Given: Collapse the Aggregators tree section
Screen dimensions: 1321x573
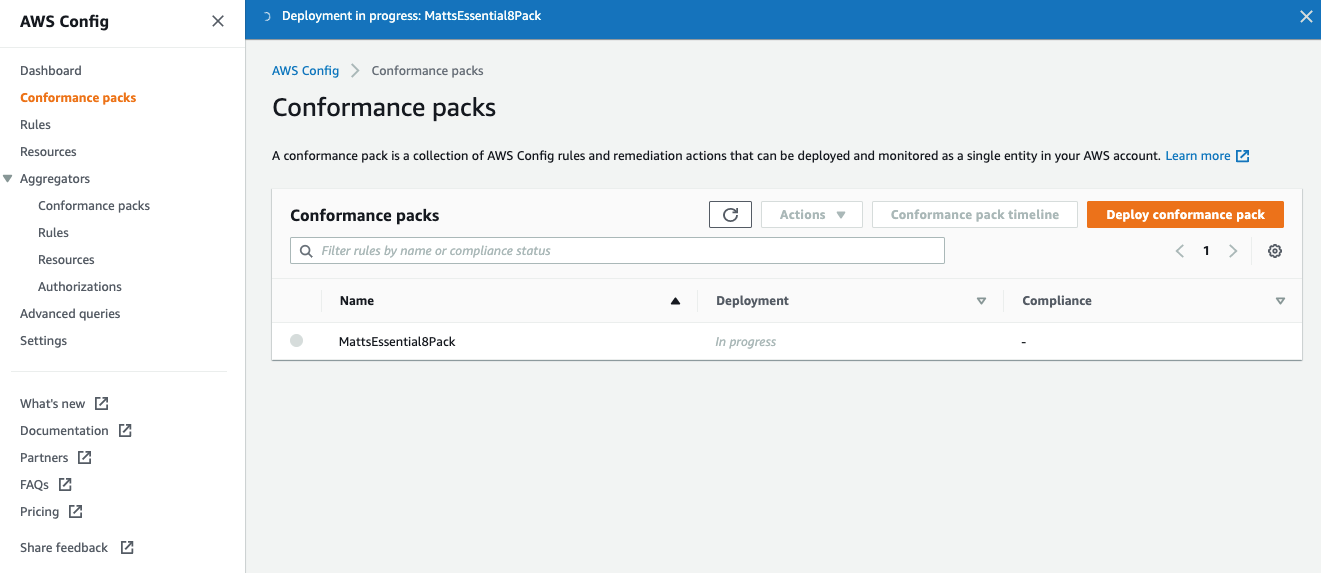Looking at the screenshot, I should 9,179.
